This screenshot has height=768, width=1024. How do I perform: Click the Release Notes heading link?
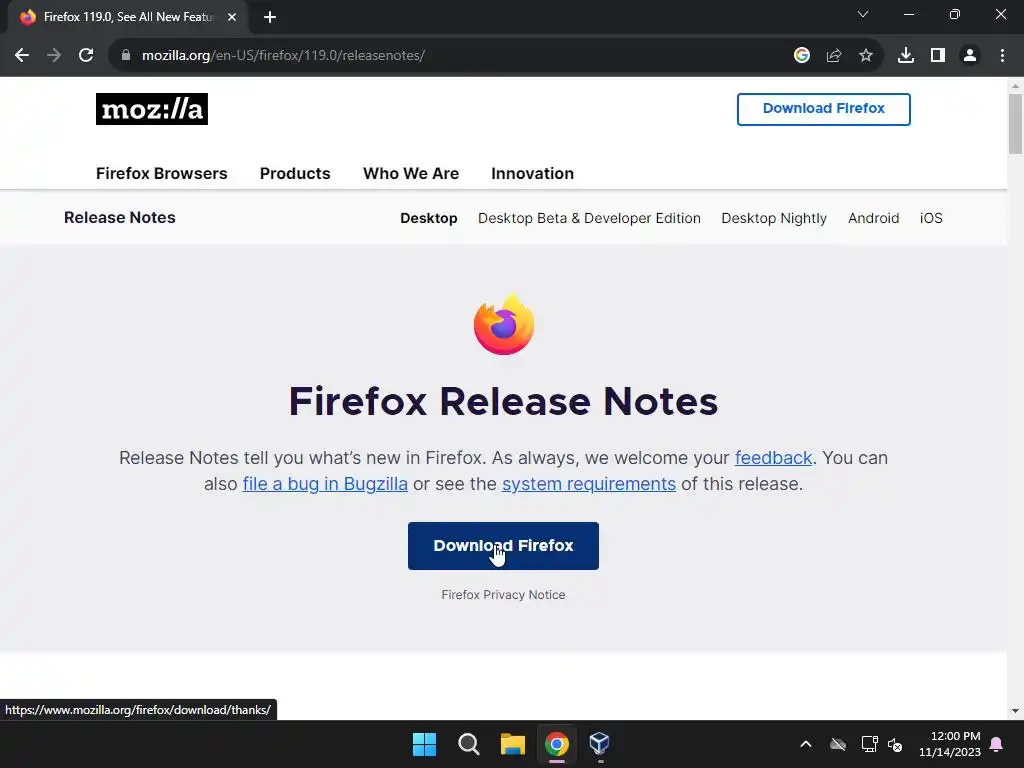(120, 217)
